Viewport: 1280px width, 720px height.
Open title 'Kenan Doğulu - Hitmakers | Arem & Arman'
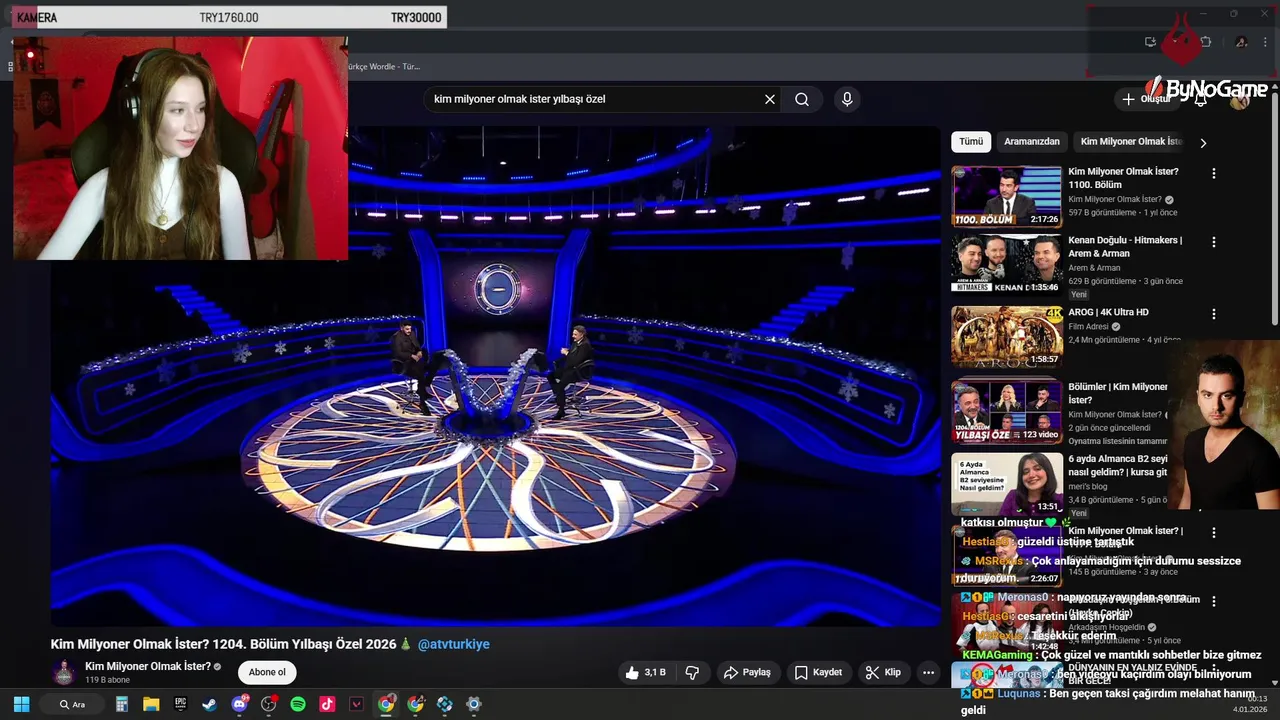[x=1125, y=247]
